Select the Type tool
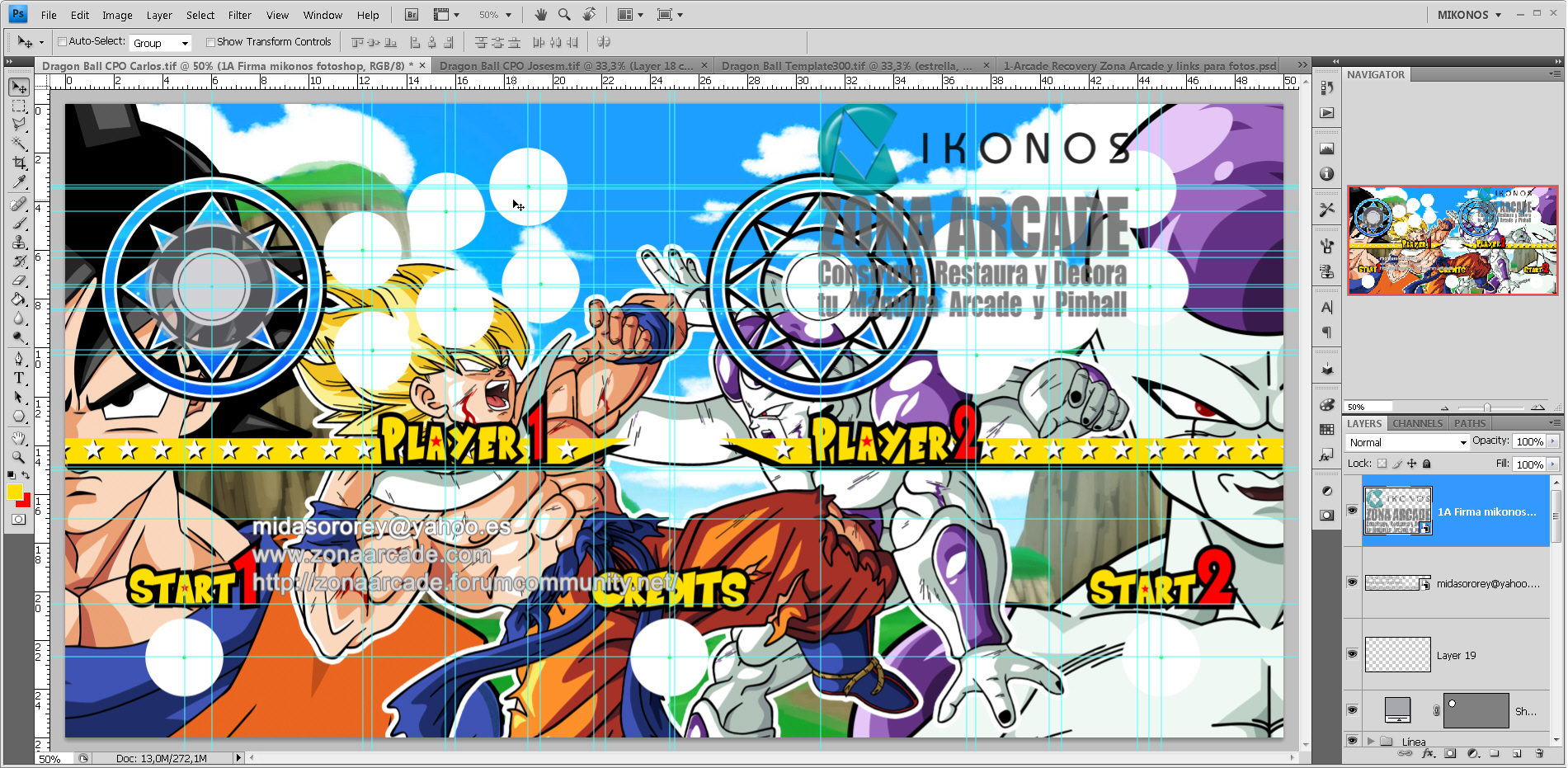 pos(18,378)
